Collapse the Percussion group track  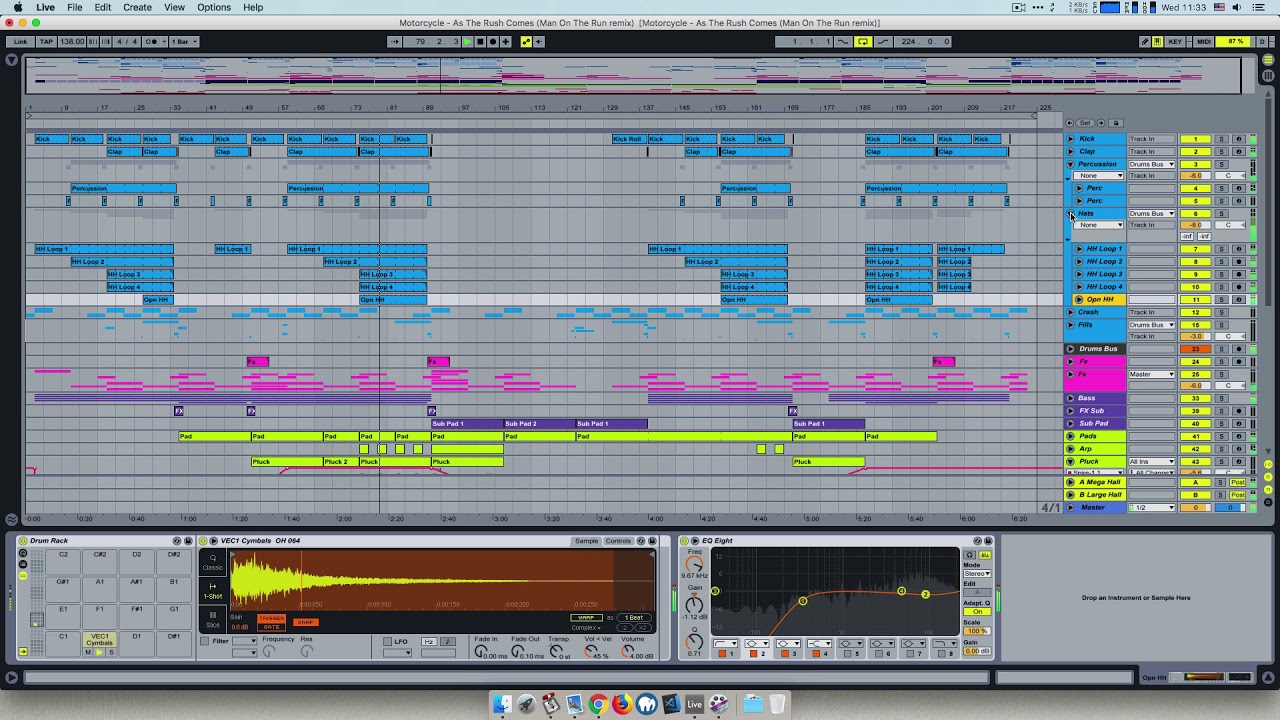(x=1071, y=164)
